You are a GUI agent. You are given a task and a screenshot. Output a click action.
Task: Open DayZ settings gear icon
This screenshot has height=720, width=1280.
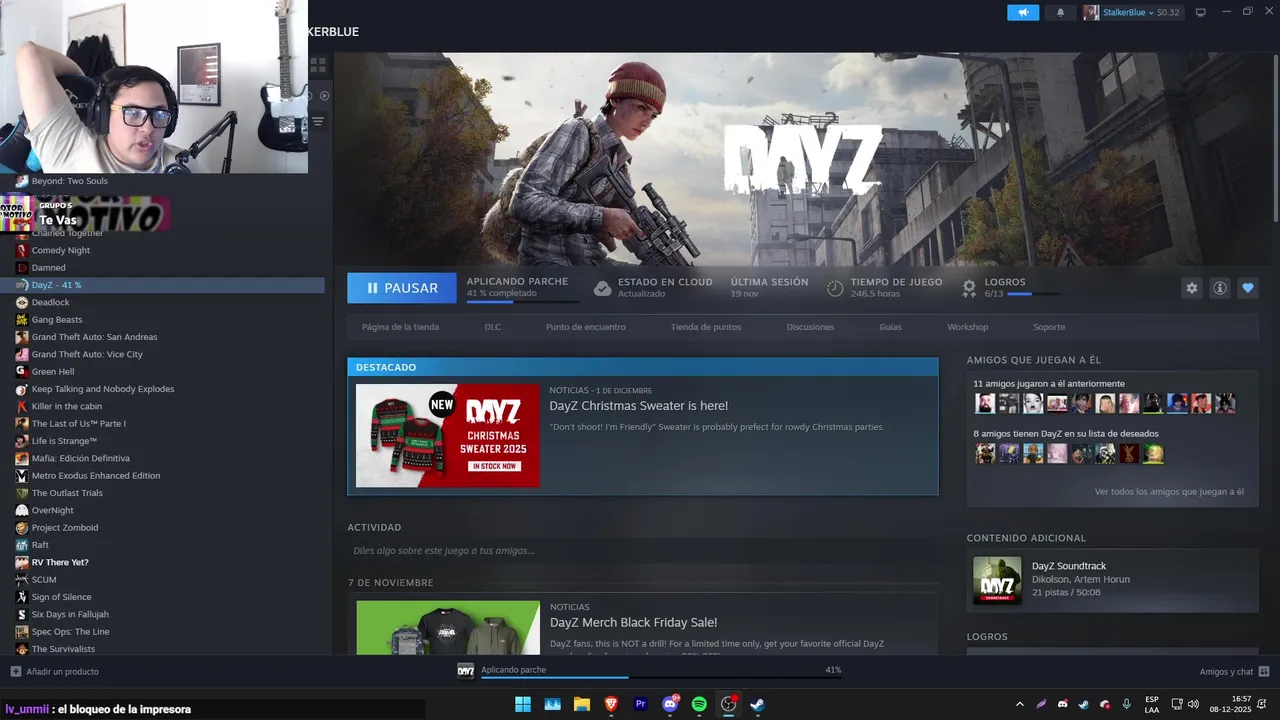click(1191, 288)
